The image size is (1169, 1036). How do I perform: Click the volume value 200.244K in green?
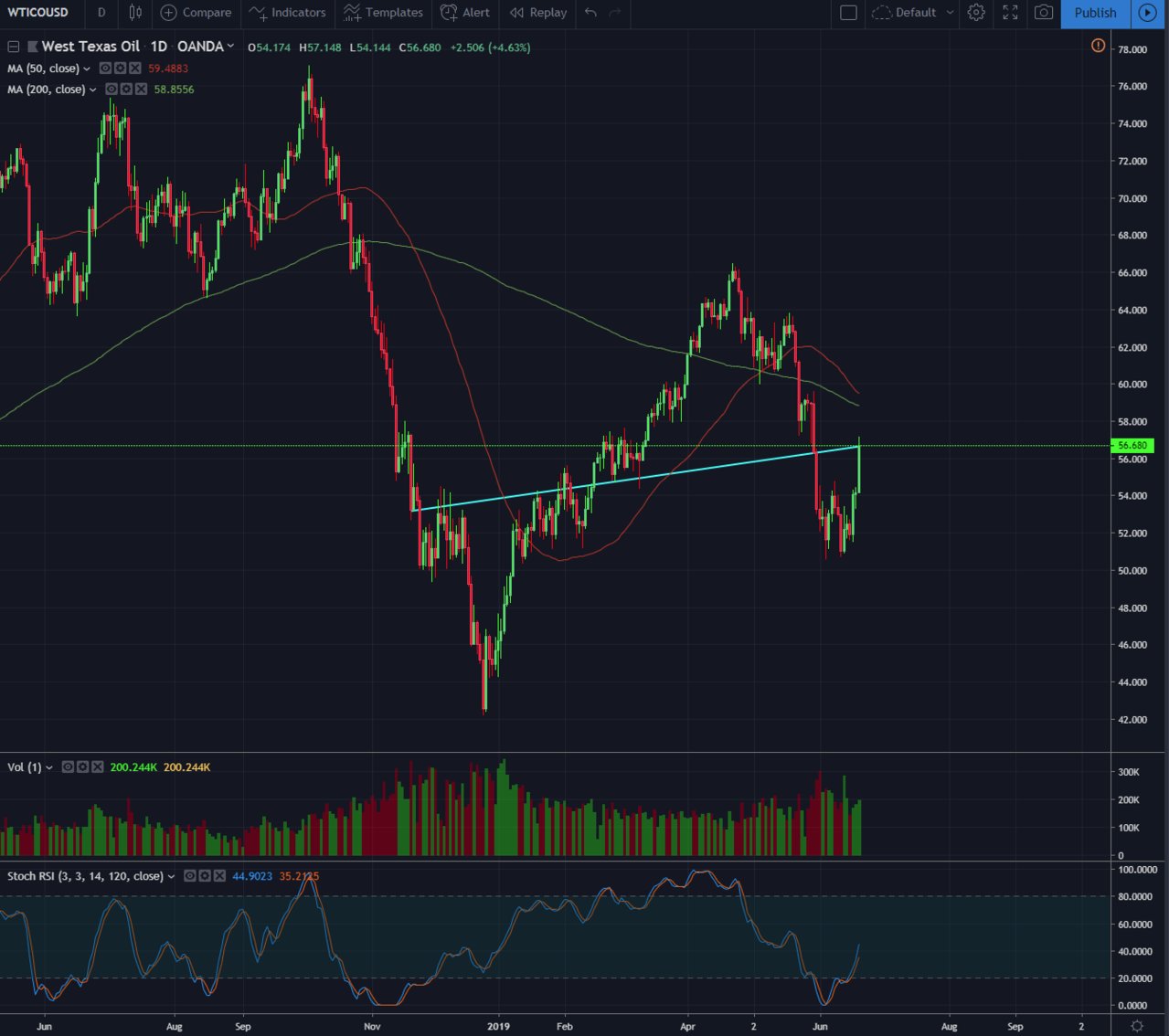click(x=133, y=767)
